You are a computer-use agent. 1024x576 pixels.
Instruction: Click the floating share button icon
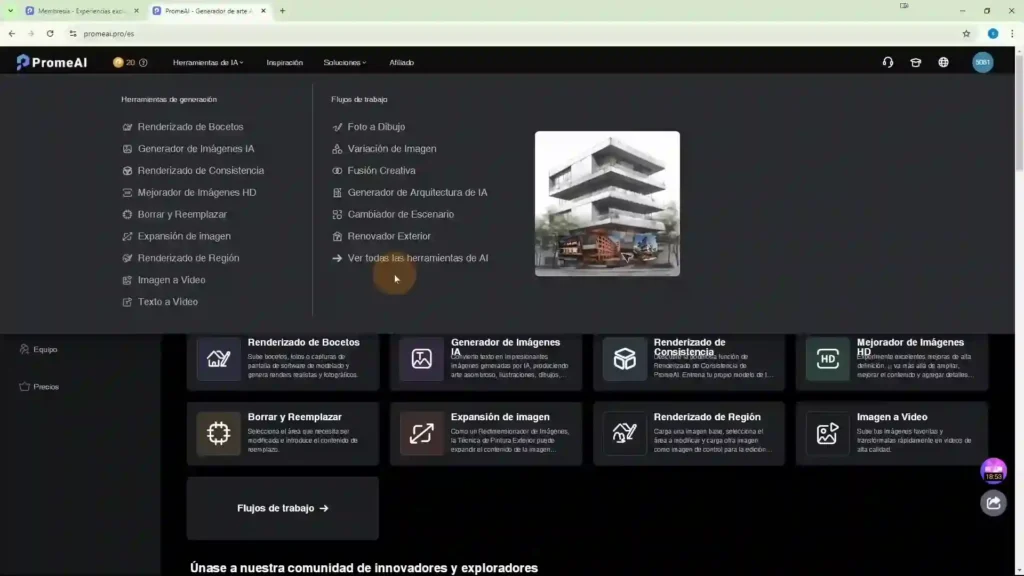tap(993, 503)
